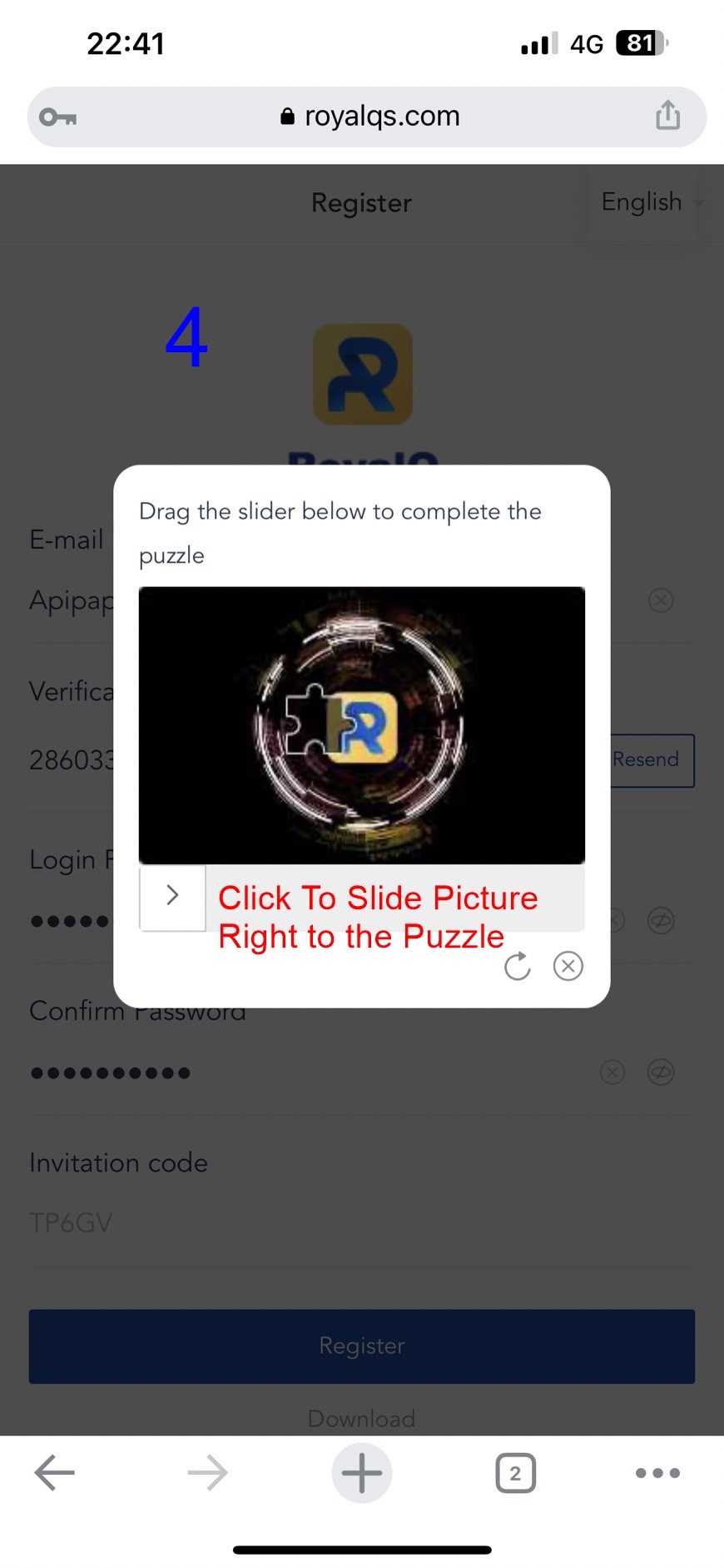Click the slider arrow handle

[x=172, y=897]
